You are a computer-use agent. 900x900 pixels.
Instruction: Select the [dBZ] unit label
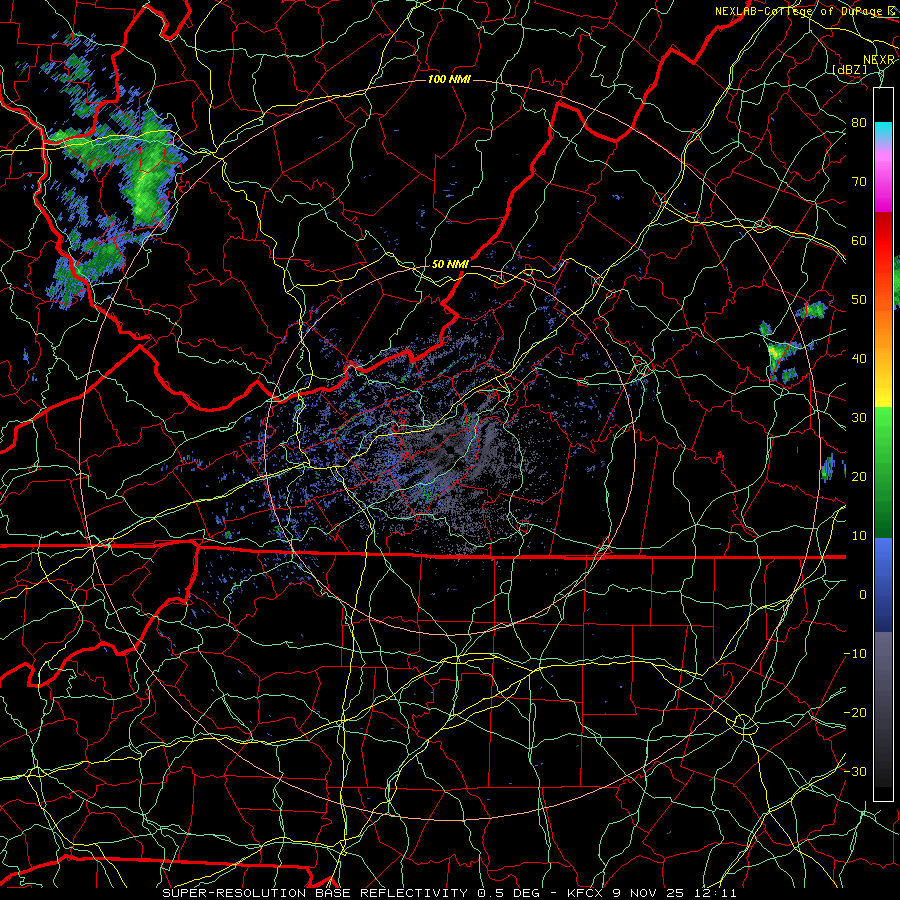[850, 69]
